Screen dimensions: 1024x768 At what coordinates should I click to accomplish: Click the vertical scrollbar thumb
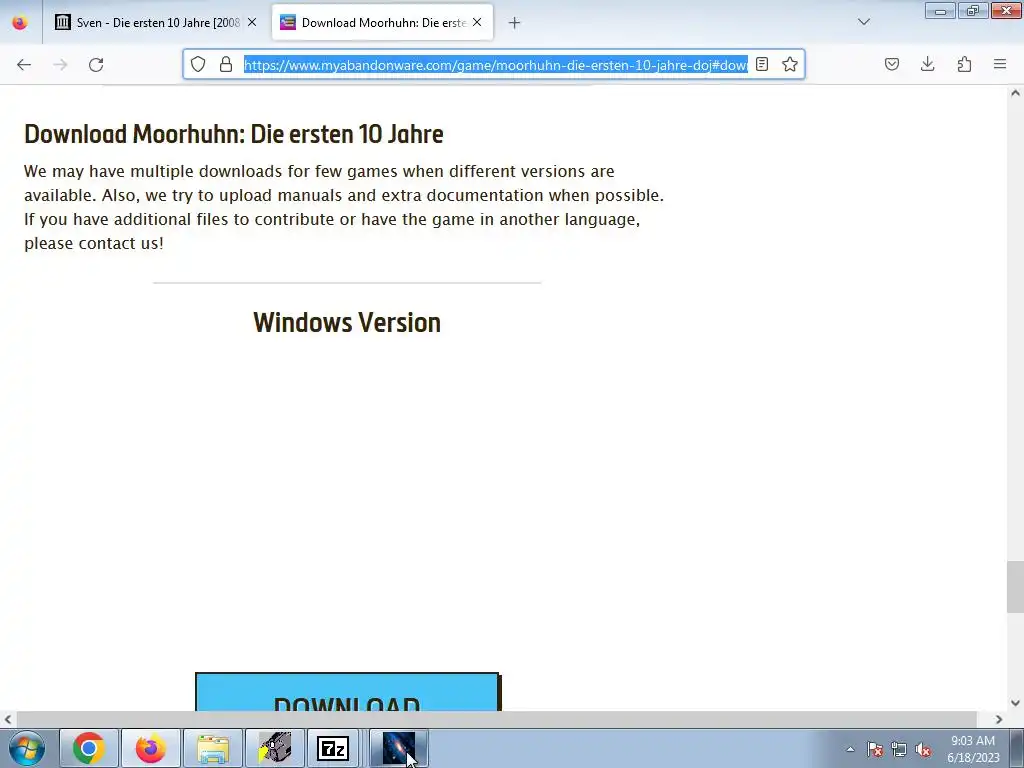1015,586
